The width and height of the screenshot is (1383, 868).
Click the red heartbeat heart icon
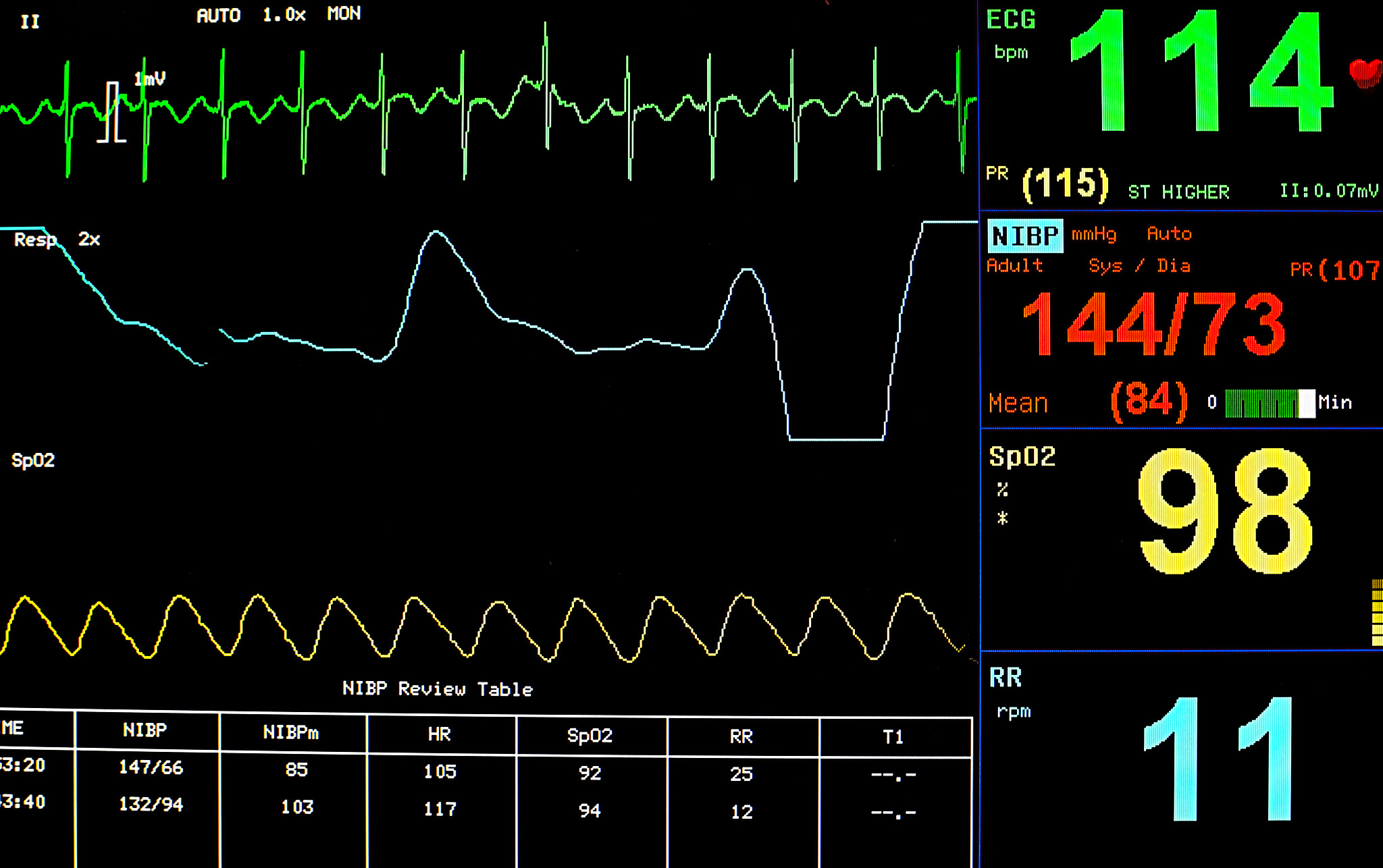click(x=1366, y=72)
